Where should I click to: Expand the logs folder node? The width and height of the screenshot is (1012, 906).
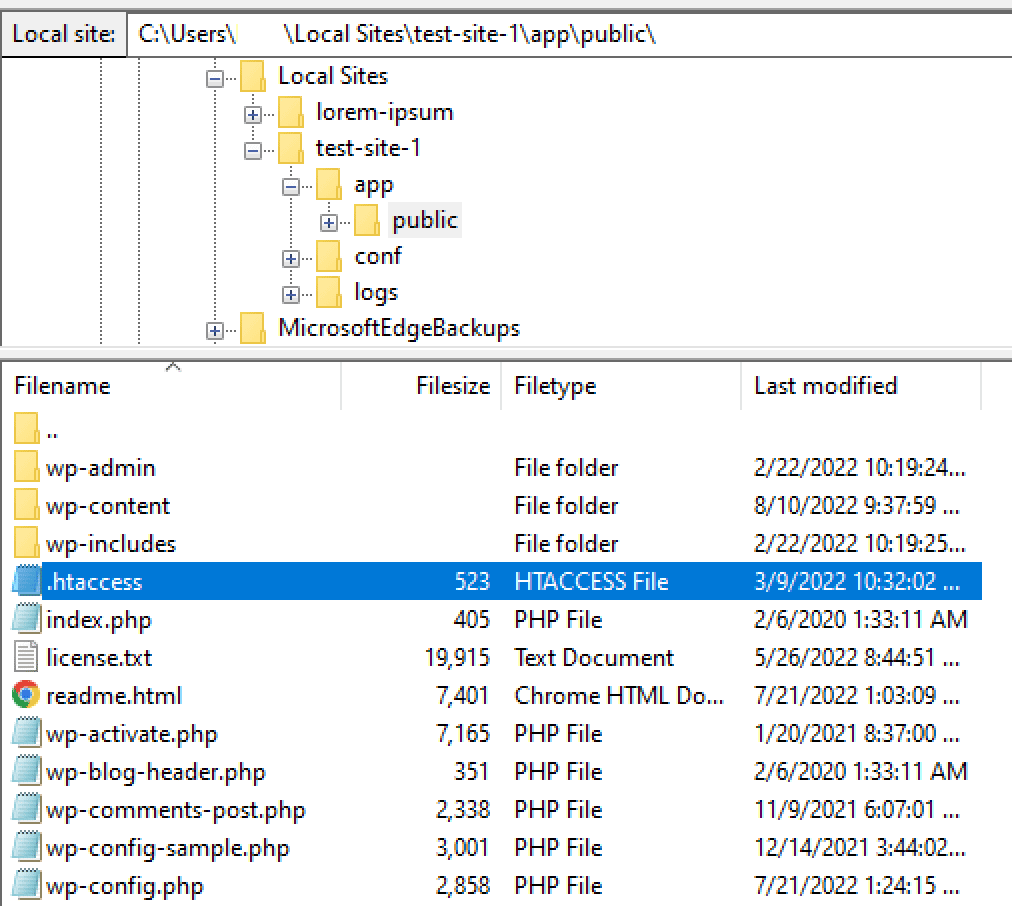291,292
